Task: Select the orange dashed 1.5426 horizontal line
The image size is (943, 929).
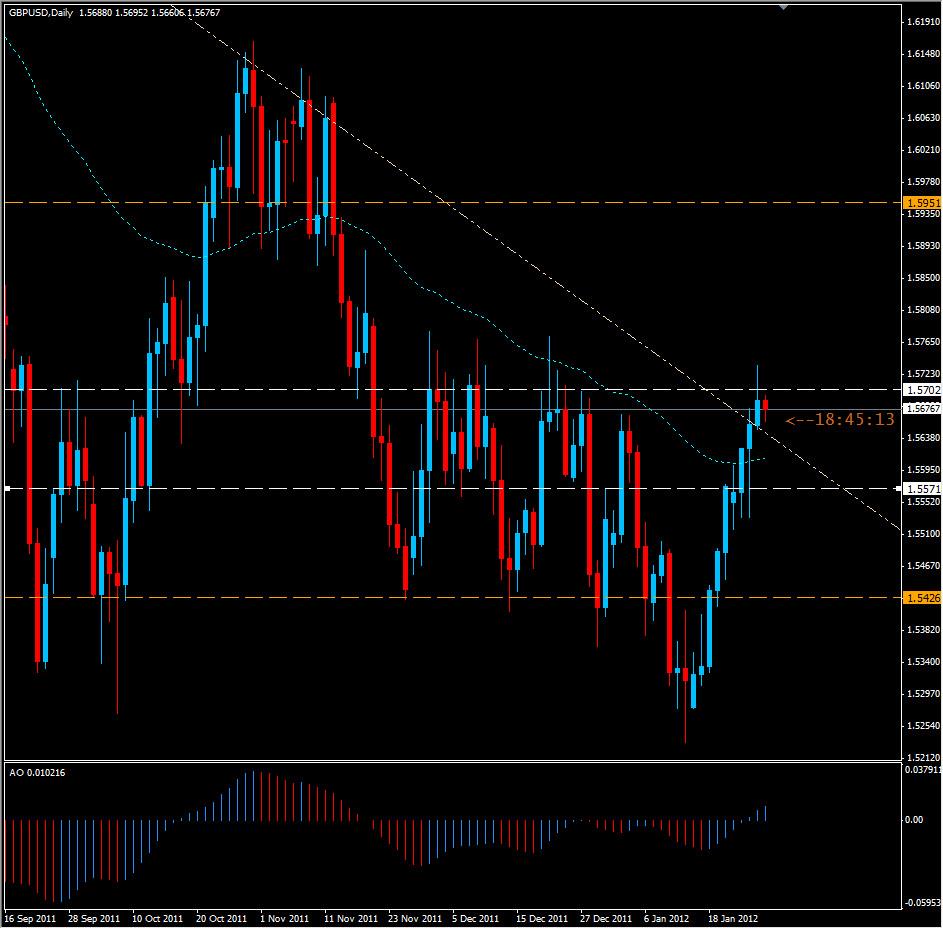Action: tap(400, 597)
